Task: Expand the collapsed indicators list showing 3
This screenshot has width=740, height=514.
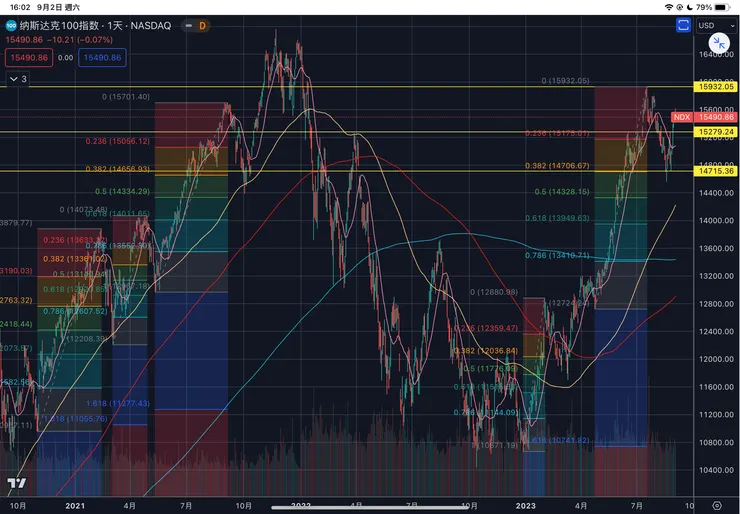Action: pos(18,79)
